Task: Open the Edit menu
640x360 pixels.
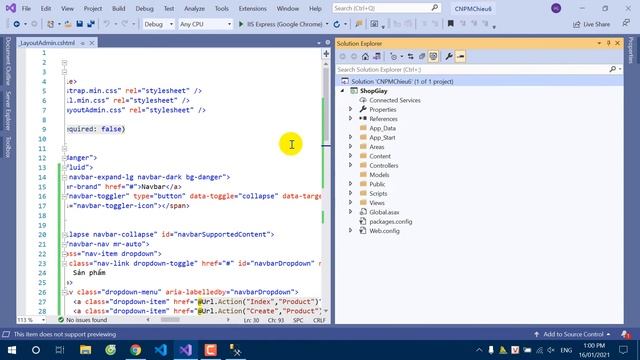Action: 46,9
